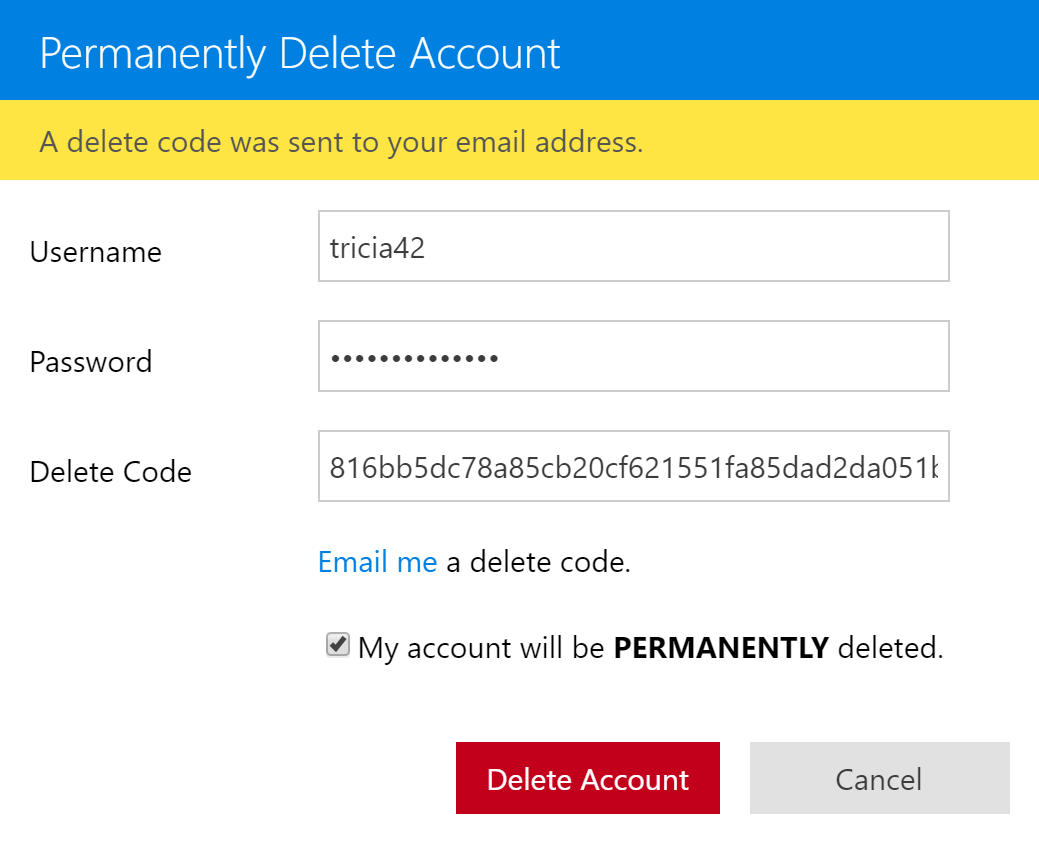
Task: Click the red Delete Account button
Action: (588, 778)
